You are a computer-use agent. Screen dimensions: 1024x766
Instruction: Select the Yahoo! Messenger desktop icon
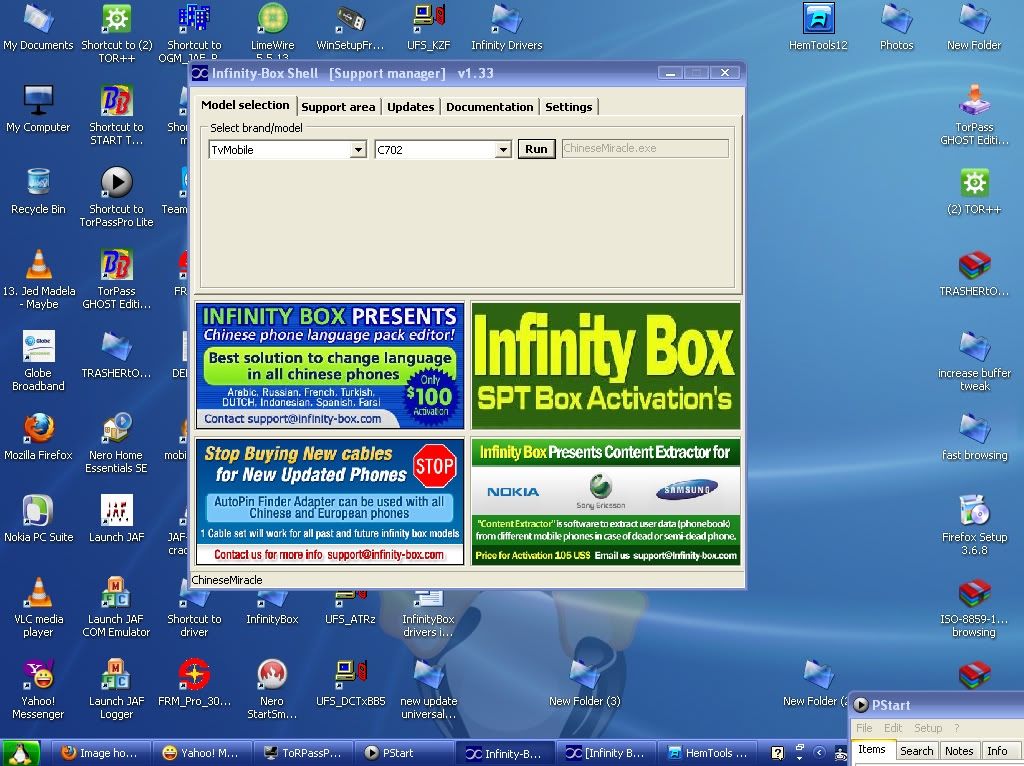point(38,690)
